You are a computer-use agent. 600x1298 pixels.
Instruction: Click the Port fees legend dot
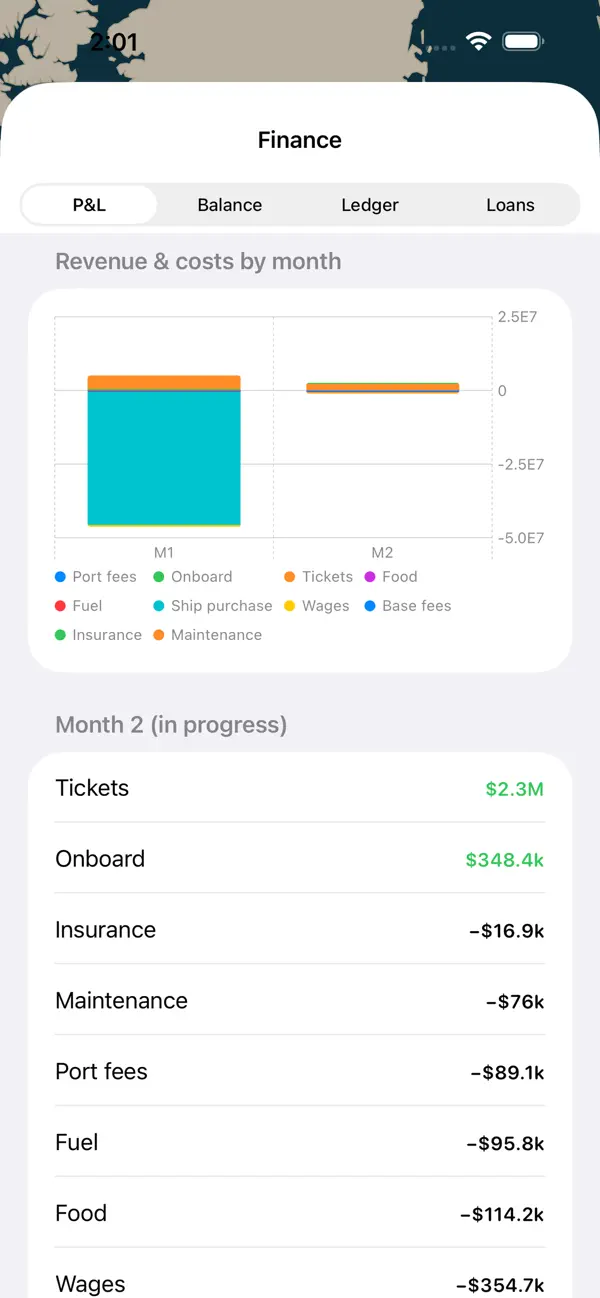click(60, 577)
